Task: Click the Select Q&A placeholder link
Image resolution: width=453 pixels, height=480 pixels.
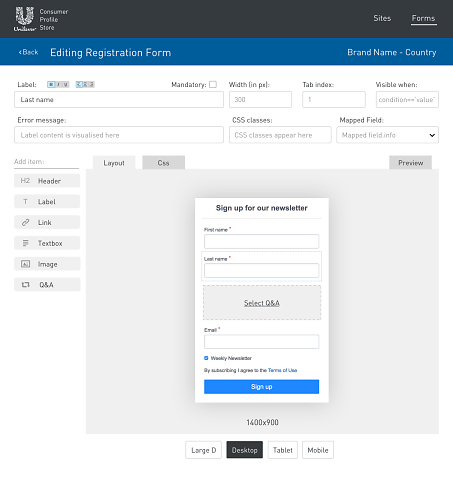Action: [x=262, y=303]
